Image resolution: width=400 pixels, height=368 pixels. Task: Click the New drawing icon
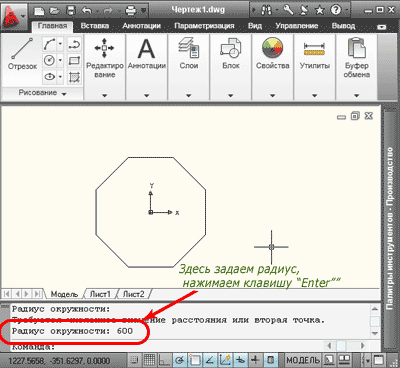pos(39,11)
